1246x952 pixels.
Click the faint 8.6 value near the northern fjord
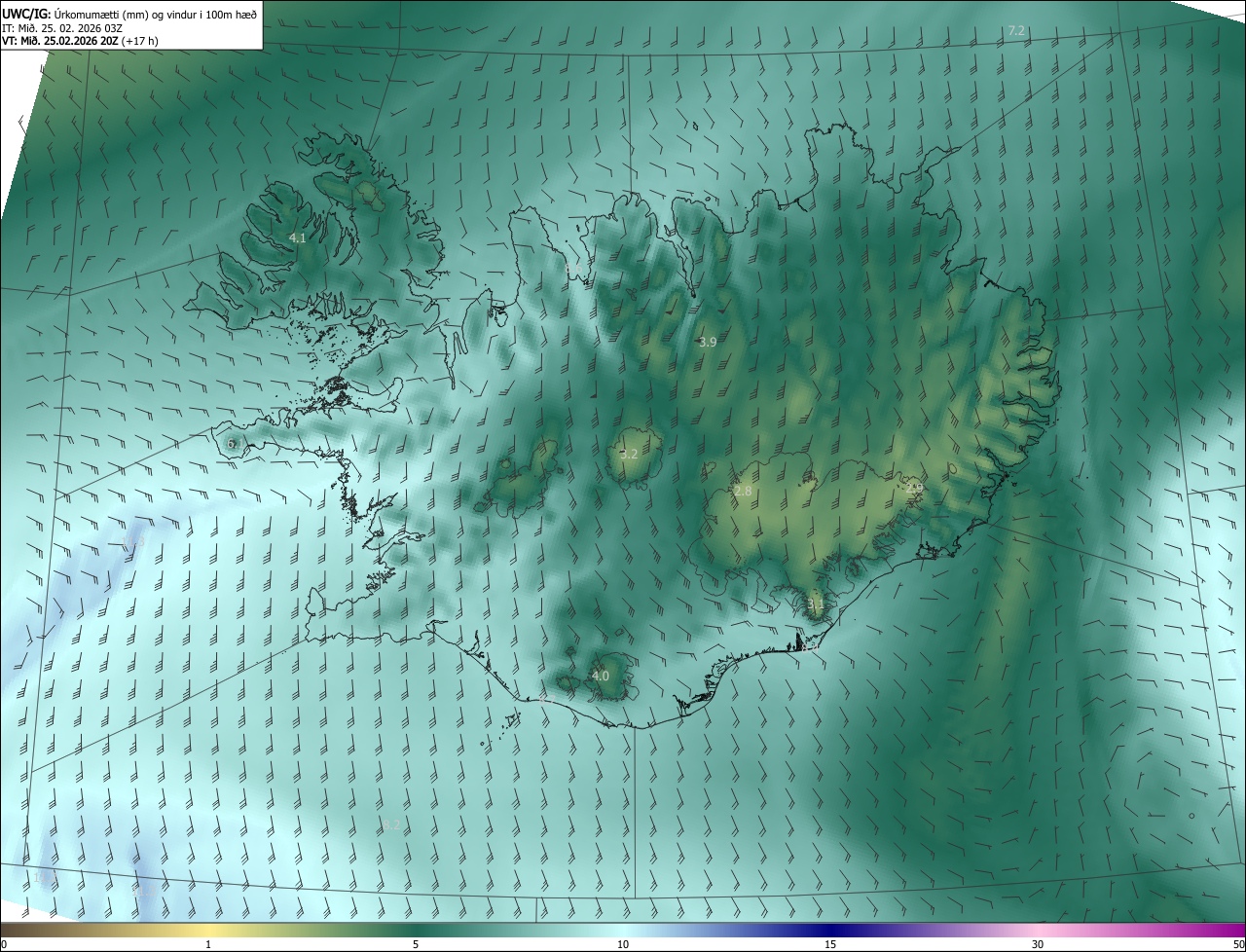574,268
